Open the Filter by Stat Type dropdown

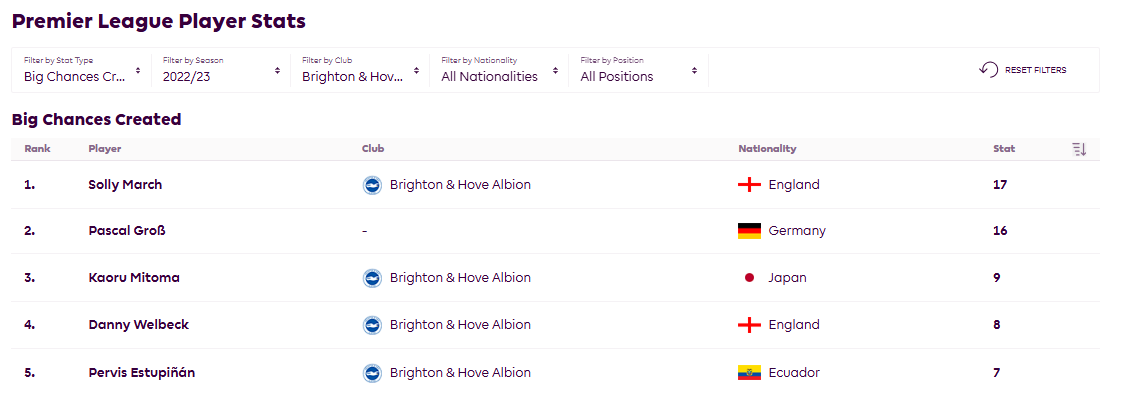(x=82, y=70)
